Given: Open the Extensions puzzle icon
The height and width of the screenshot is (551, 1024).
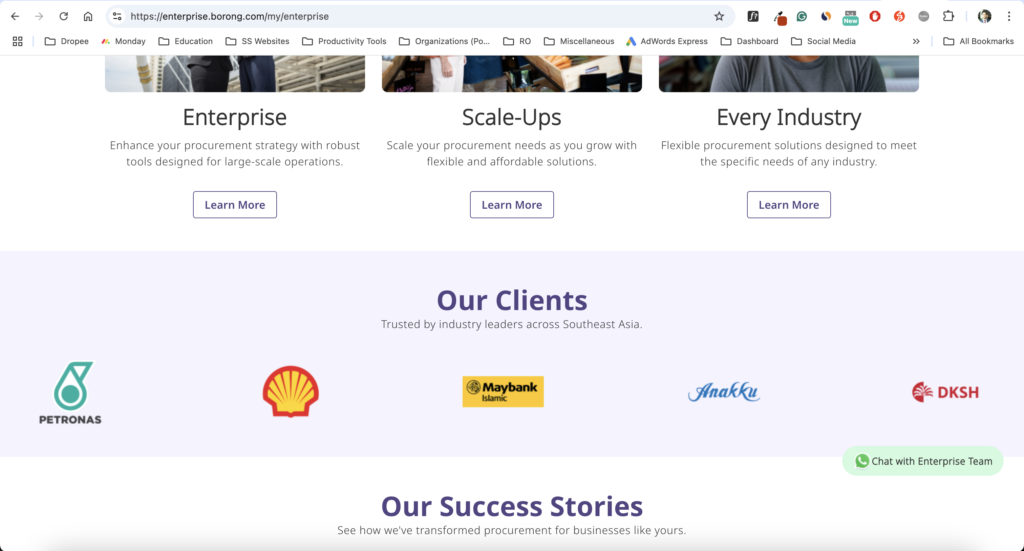Looking at the screenshot, I should click(948, 16).
